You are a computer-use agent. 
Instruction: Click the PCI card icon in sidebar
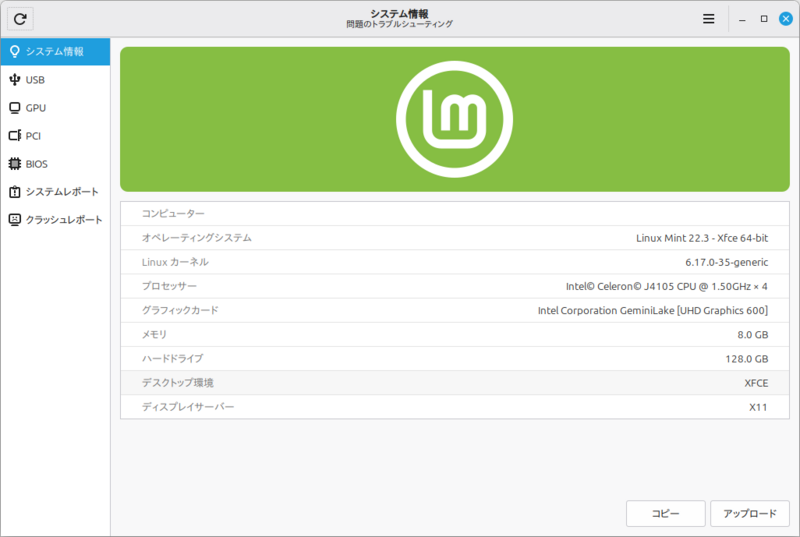[x=15, y=136]
